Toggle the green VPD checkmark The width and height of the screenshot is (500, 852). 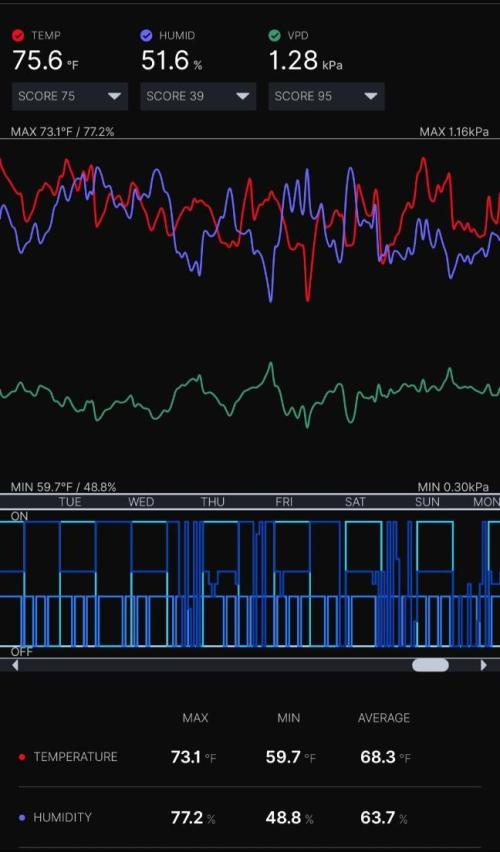274,36
